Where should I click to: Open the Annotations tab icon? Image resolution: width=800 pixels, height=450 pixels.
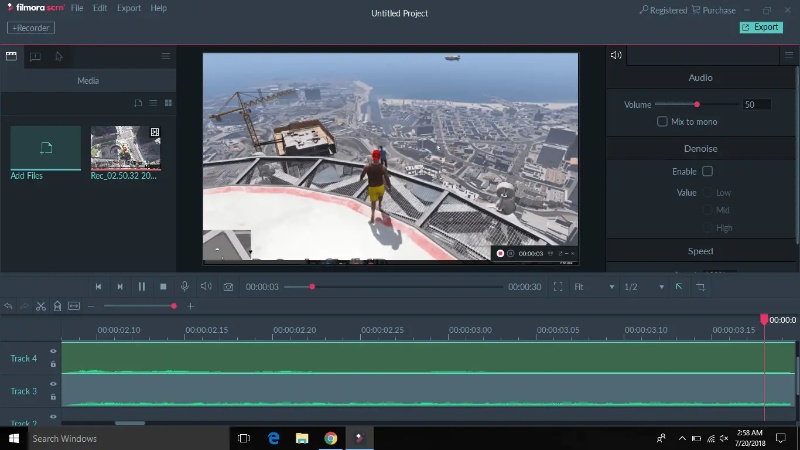(x=35, y=57)
